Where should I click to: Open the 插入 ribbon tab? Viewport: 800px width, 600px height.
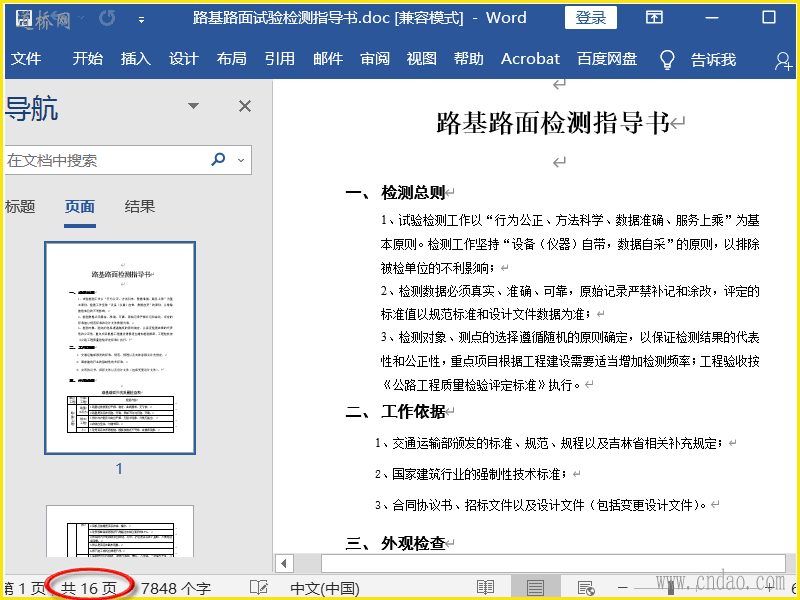135,59
